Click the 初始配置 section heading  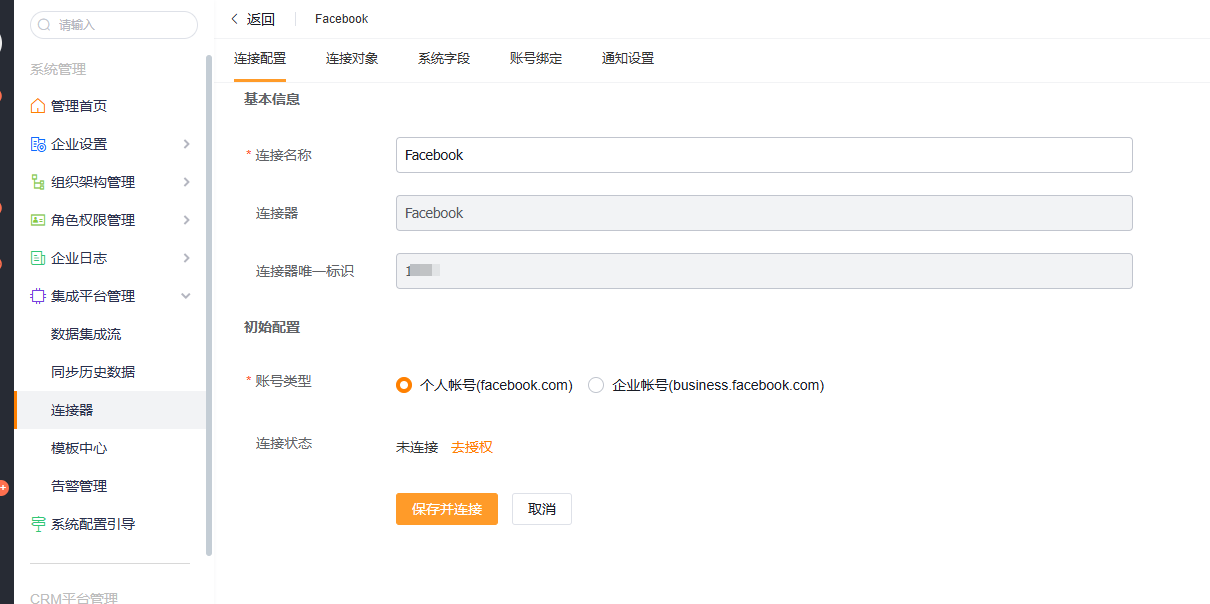pyautogui.click(x=272, y=327)
